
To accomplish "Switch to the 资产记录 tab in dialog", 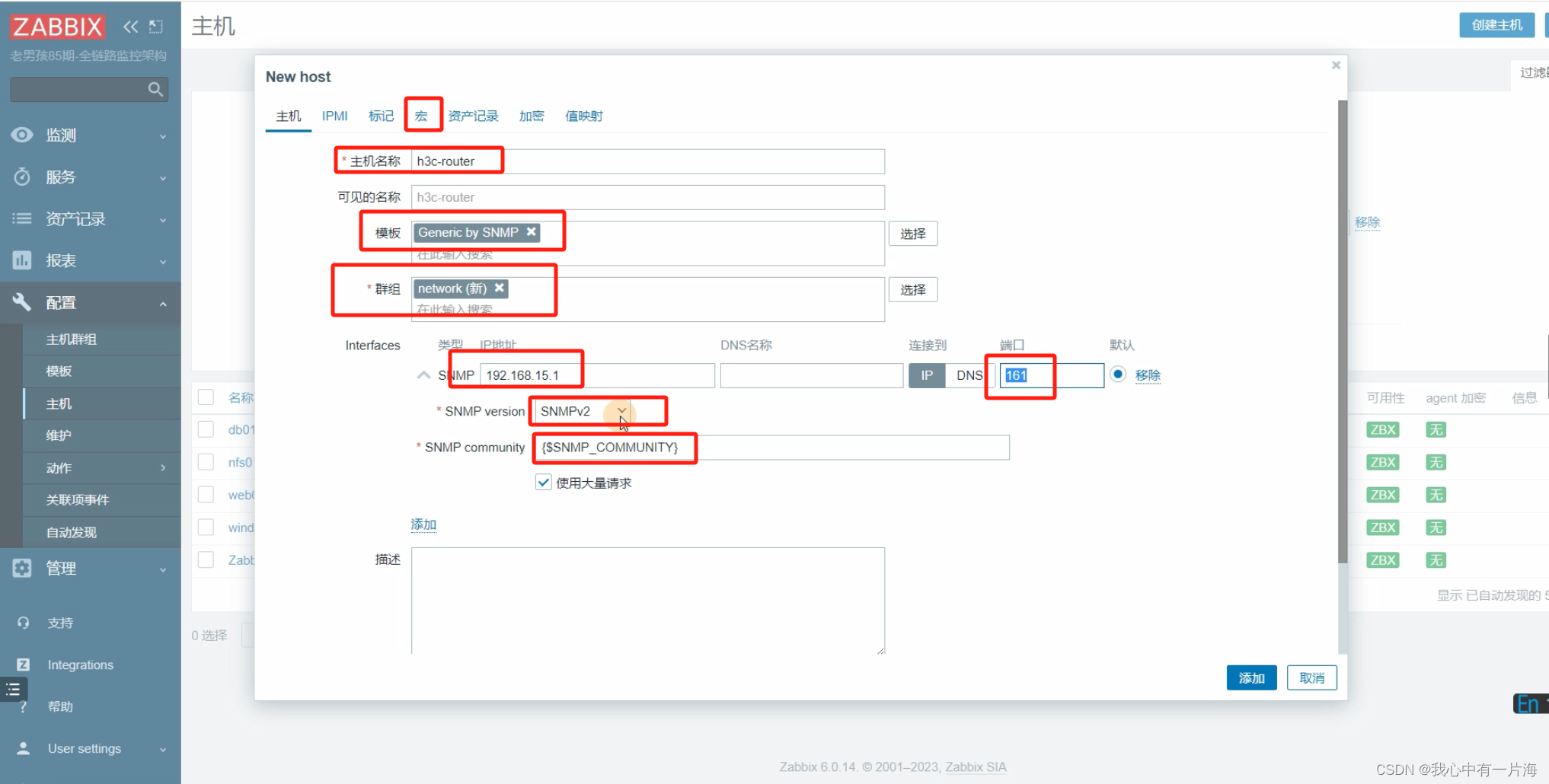I will 473,116.
